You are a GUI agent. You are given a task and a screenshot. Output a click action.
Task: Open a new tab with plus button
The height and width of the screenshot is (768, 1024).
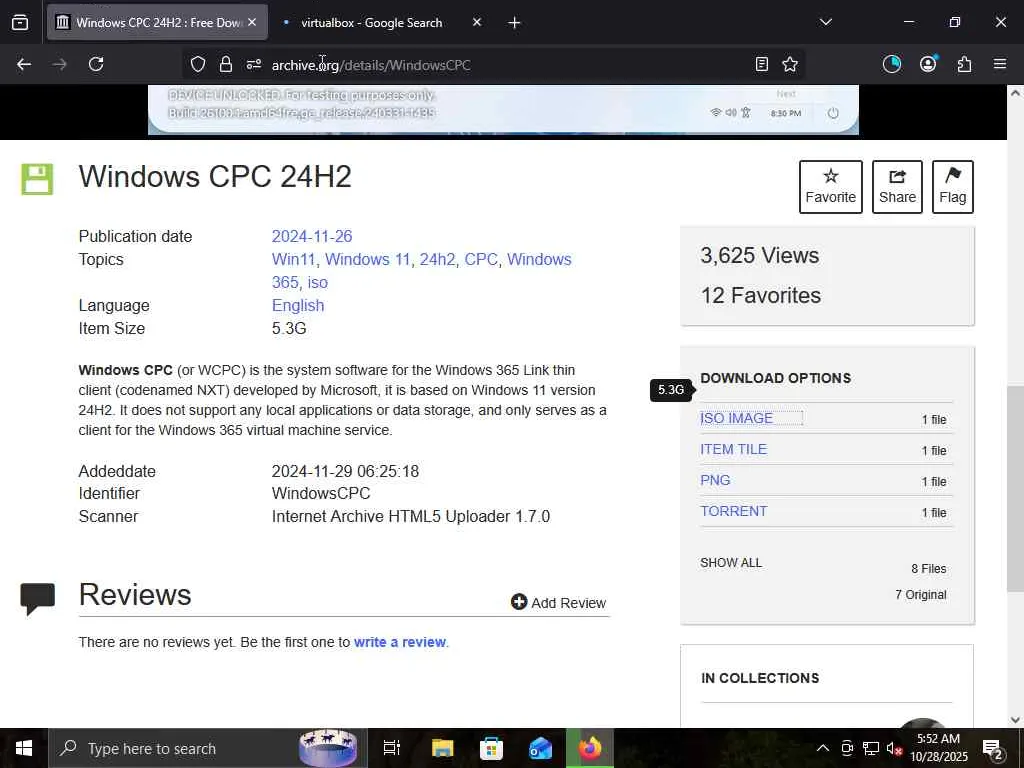click(x=514, y=23)
